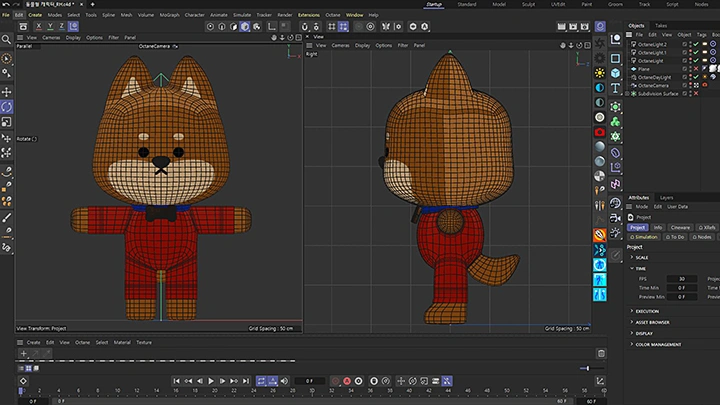Click the checkered sphere material icon

pyautogui.click(x=600, y=176)
